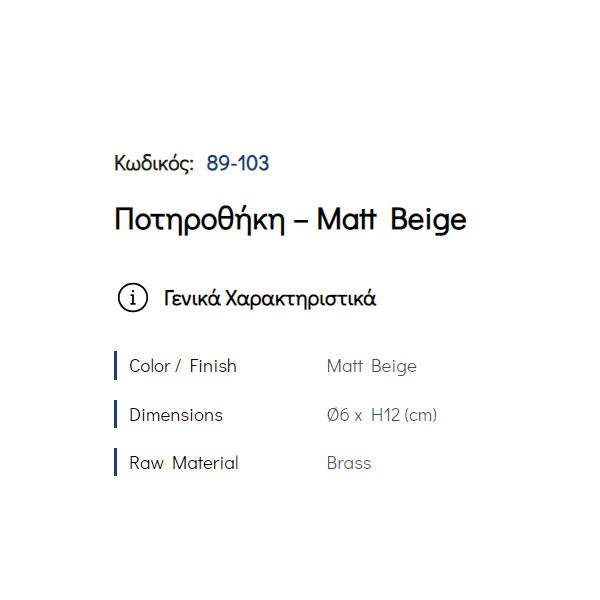Screen dimensions: 600x600
Task: Click the Dimensions row label
Action: [176, 414]
